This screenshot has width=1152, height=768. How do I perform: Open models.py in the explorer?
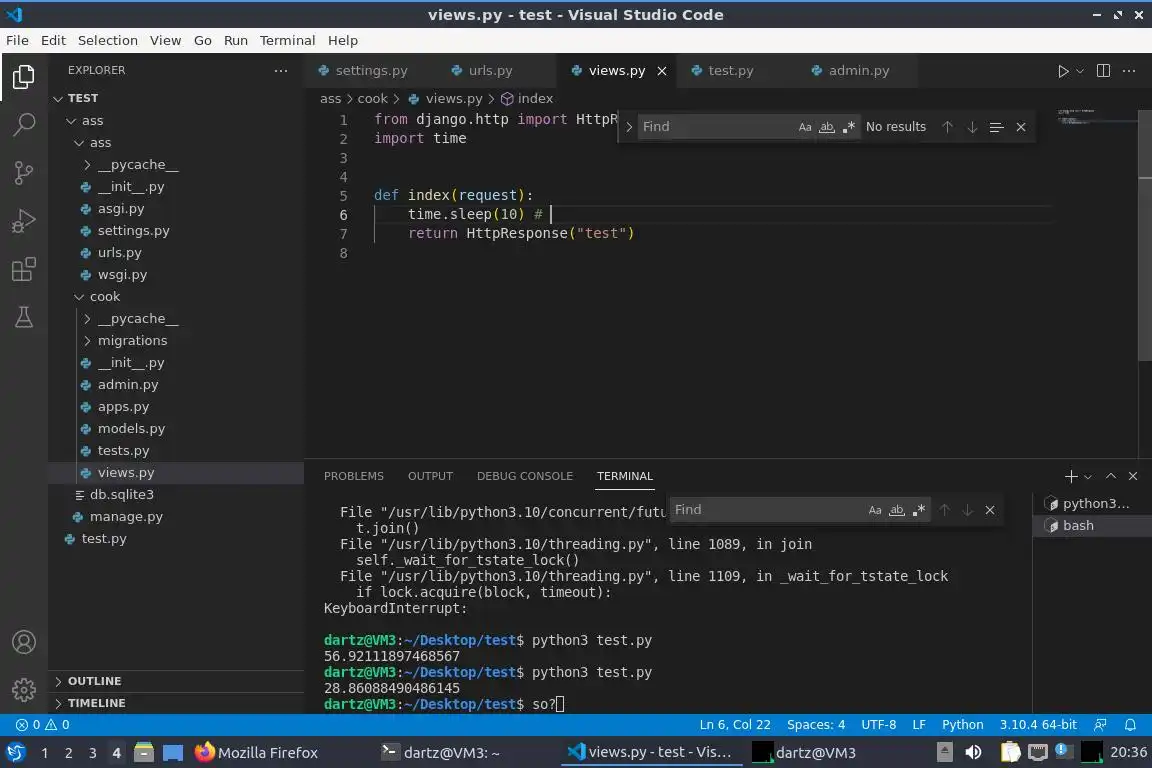[x=131, y=428]
